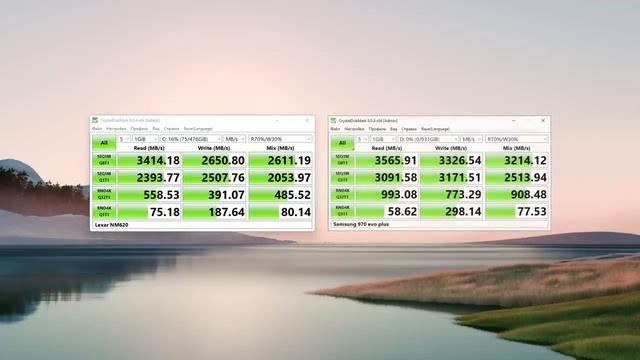
Task: Open Профиль menu in Lexar NM620 window
Action: click(x=139, y=129)
